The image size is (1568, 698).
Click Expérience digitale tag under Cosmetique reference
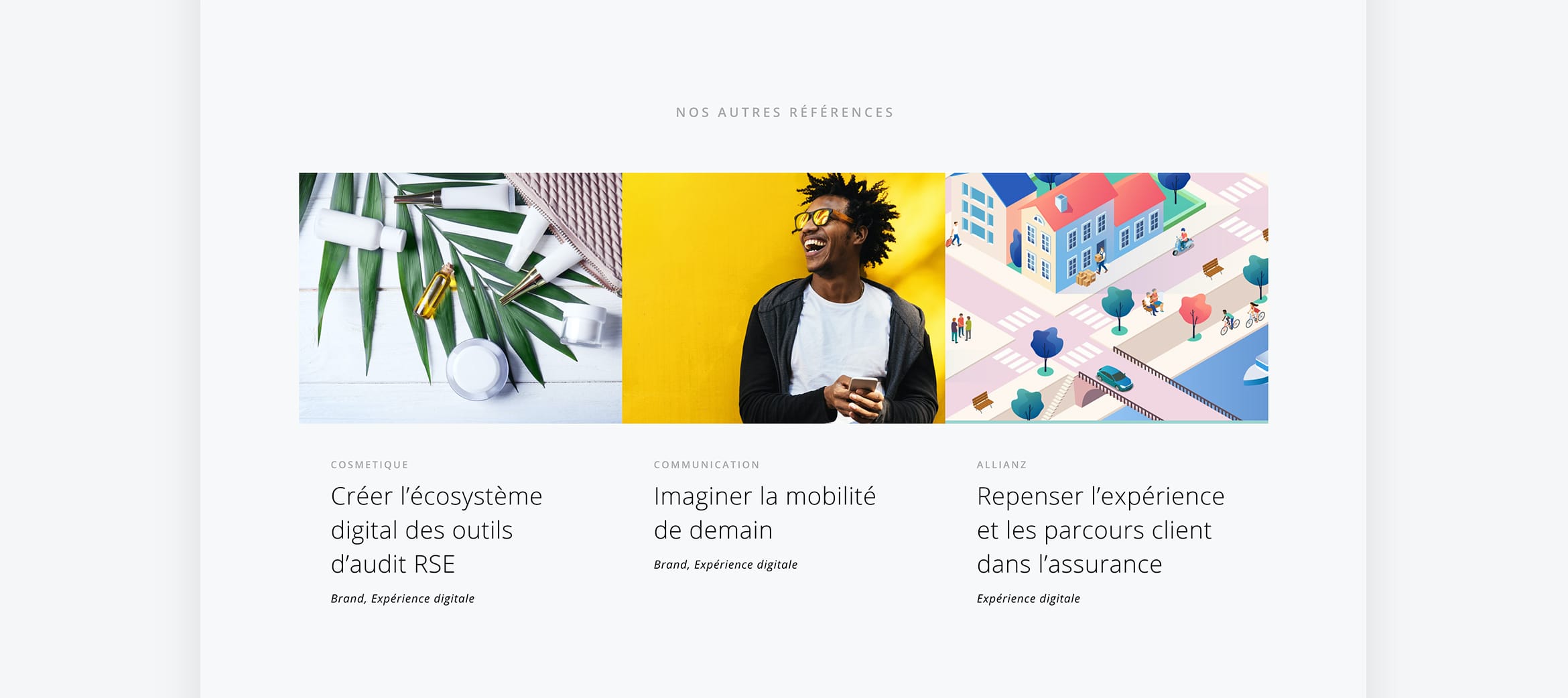coord(423,599)
